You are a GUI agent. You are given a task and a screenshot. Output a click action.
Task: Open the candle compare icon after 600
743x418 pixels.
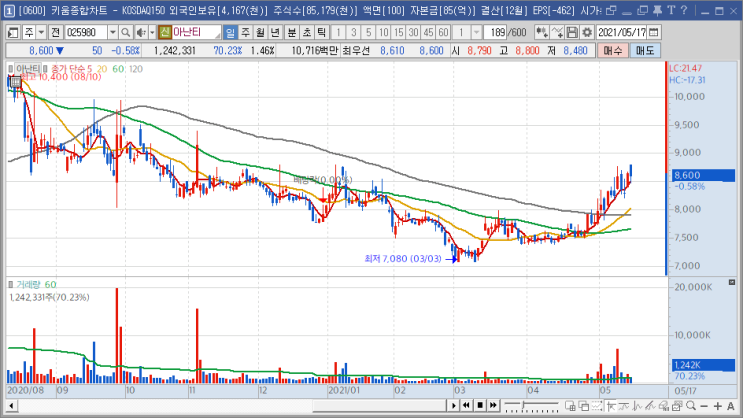click(x=541, y=32)
